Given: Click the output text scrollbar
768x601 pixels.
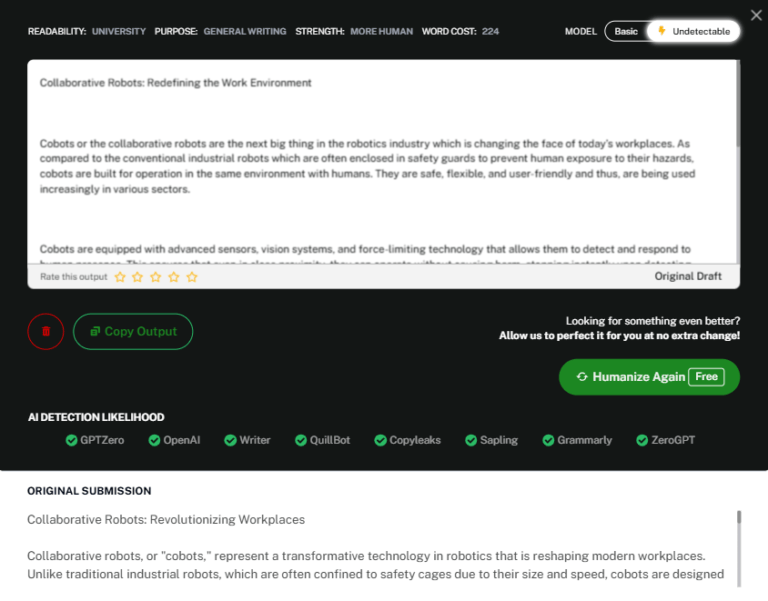Looking at the screenshot, I should pyautogui.click(x=737, y=110).
